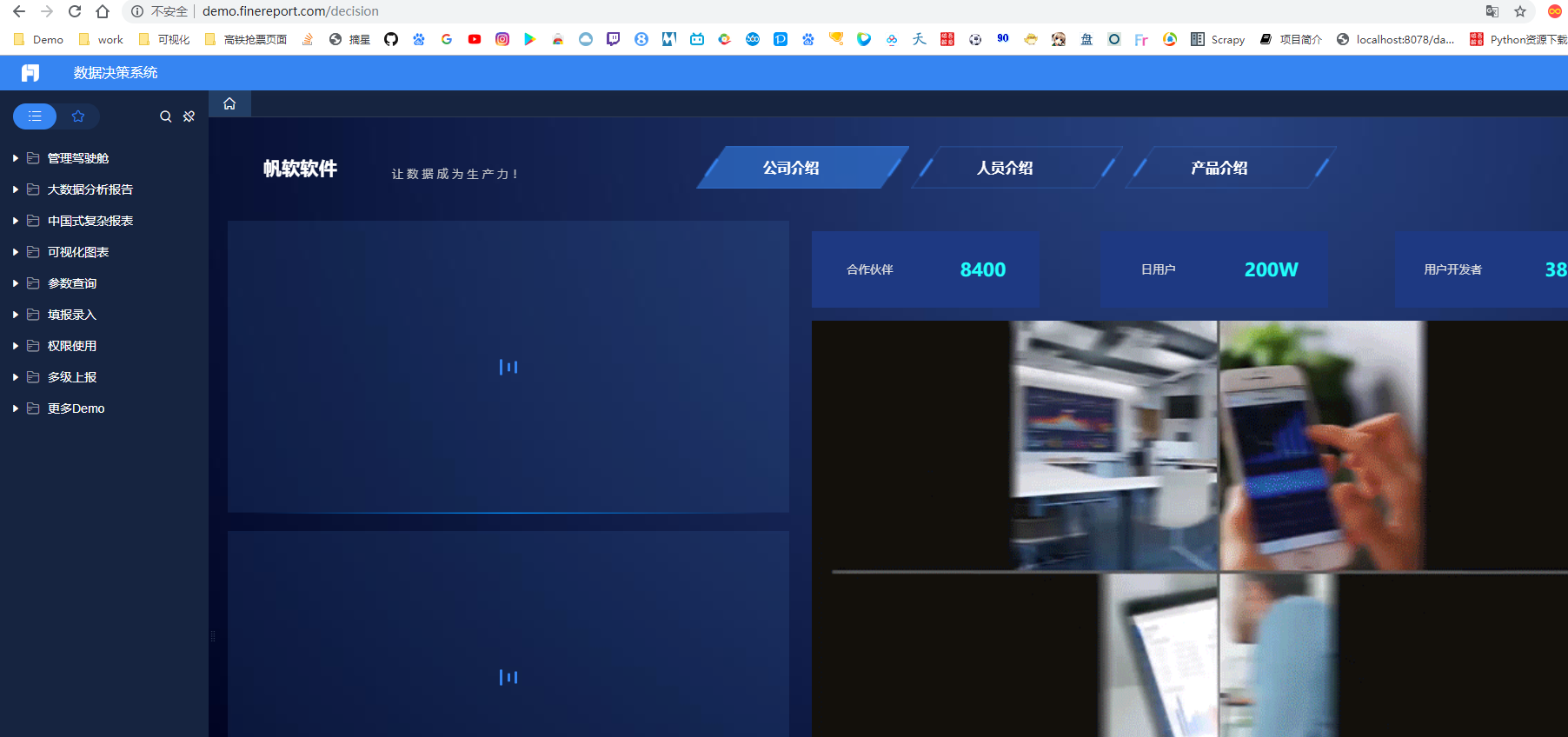Open the 摘星 bookmark
1568x737 pixels.
pyautogui.click(x=349, y=39)
